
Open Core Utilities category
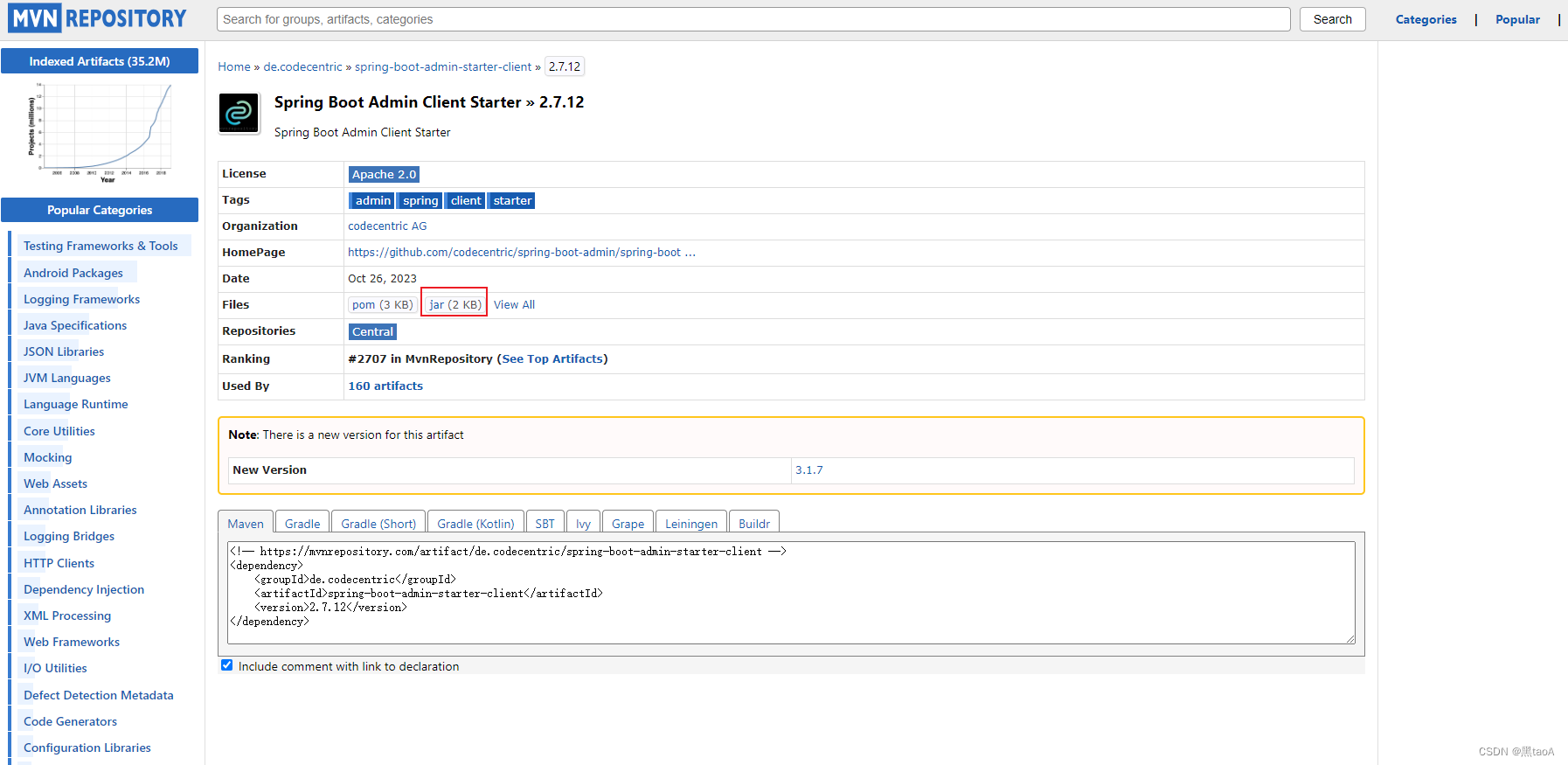(x=59, y=431)
